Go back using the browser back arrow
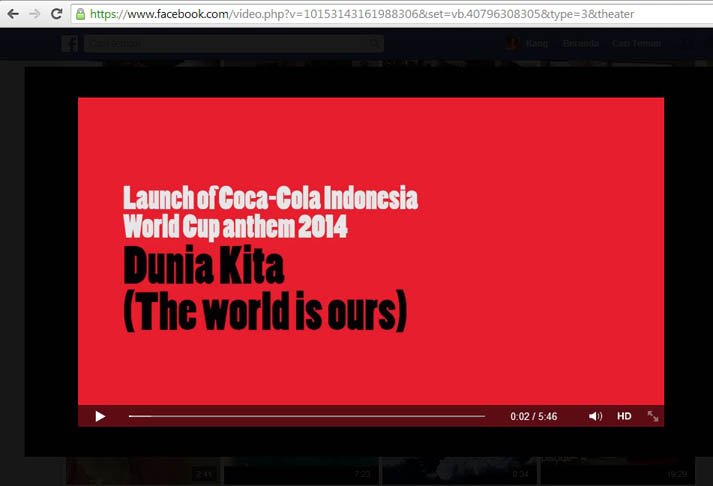 (13, 14)
